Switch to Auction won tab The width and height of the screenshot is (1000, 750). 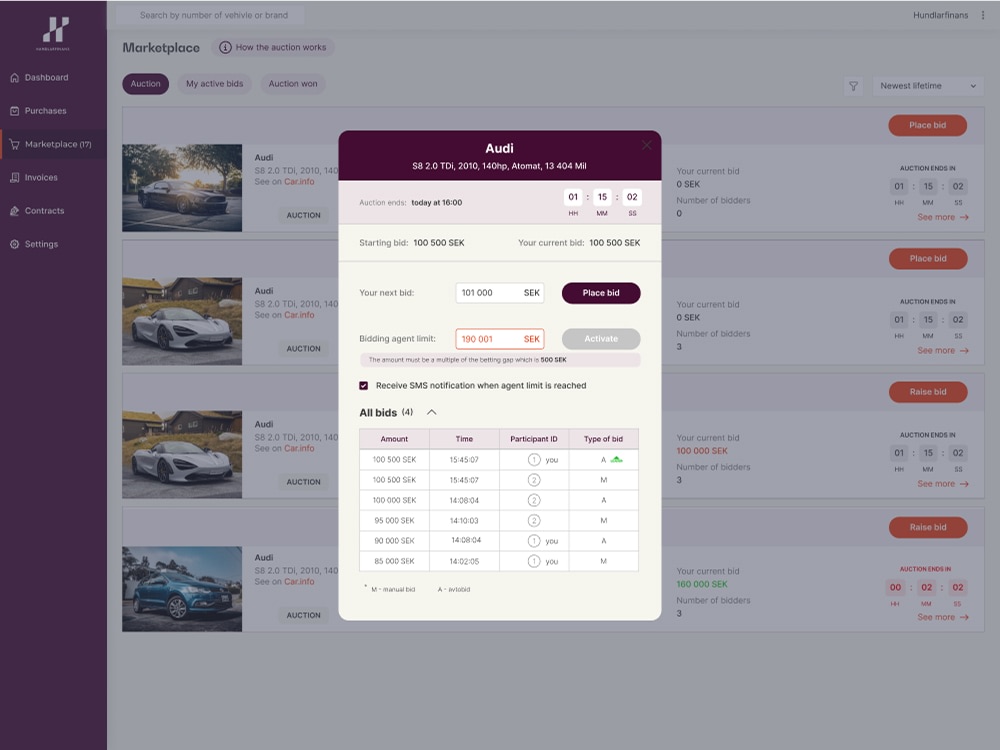[x=293, y=84]
